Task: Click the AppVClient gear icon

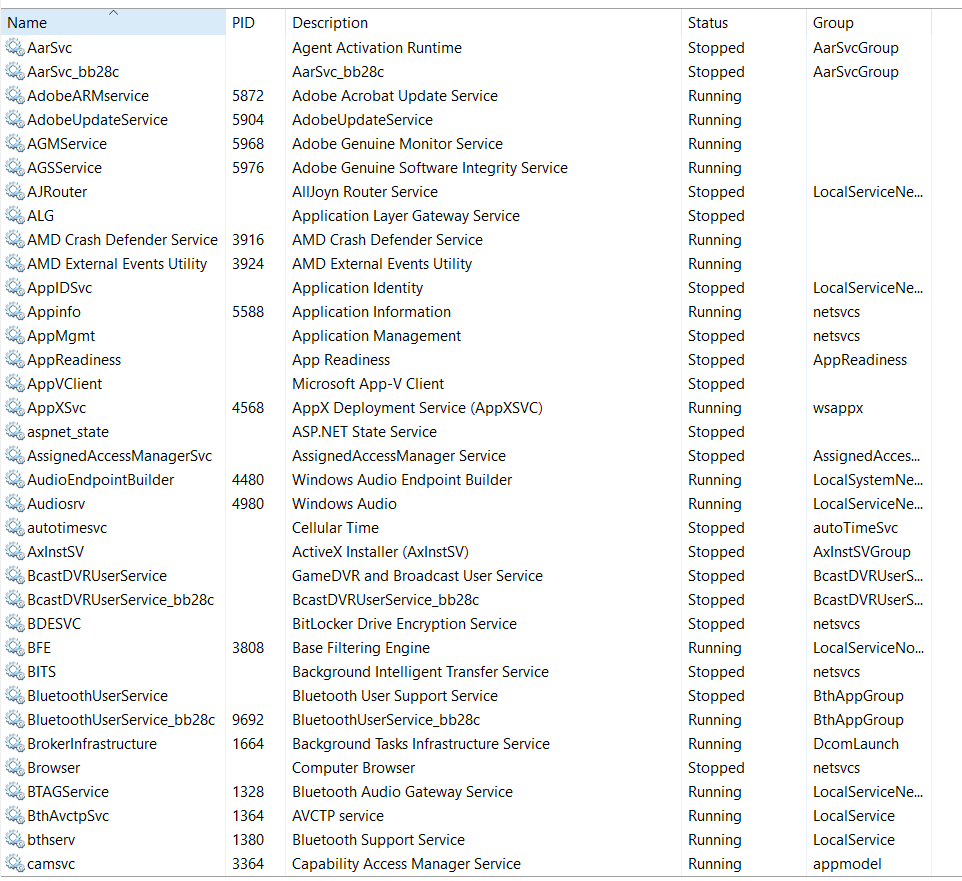Action: pos(15,383)
